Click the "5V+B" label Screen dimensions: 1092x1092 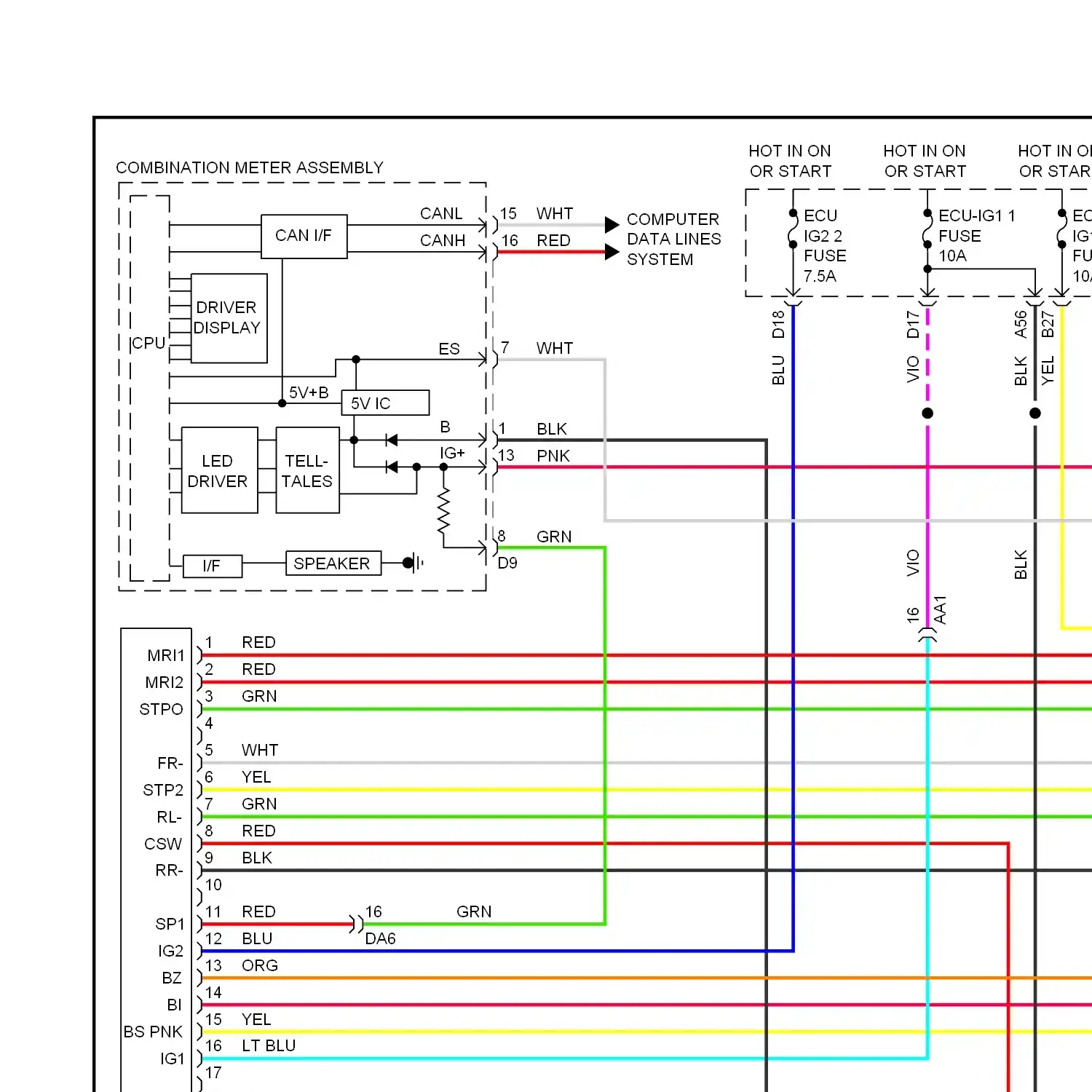pos(309,392)
